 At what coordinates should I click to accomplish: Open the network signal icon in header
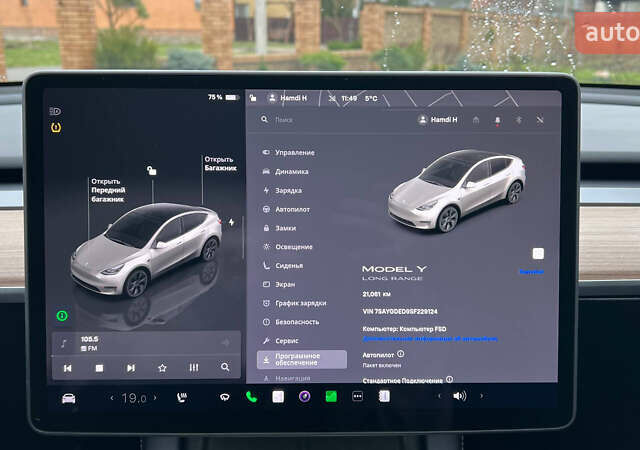point(540,120)
